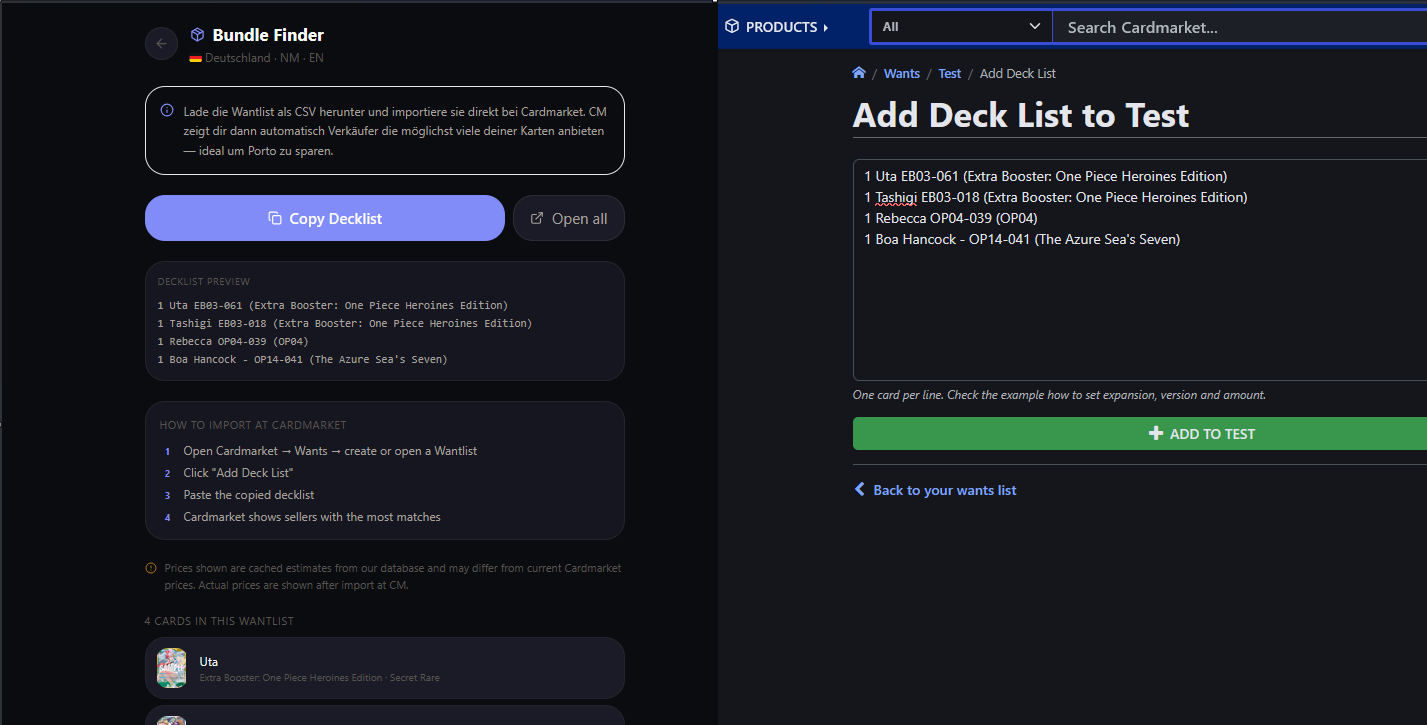Open the Wants breadcrumb link
Viewport: 1427px width, 725px height.
[x=901, y=74]
